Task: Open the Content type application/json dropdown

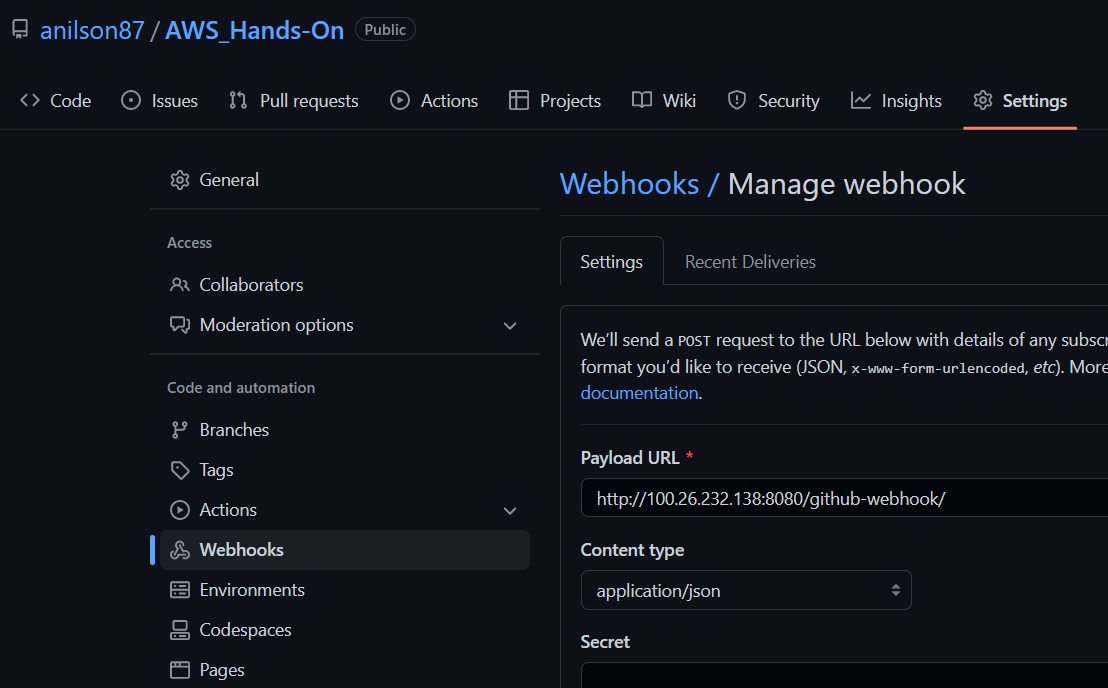Action: (x=746, y=591)
